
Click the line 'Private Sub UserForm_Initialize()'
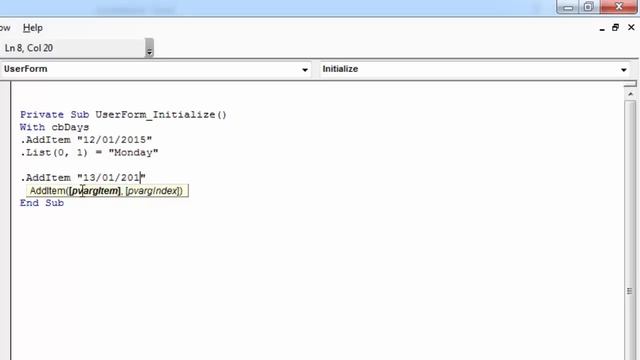click(x=123, y=115)
